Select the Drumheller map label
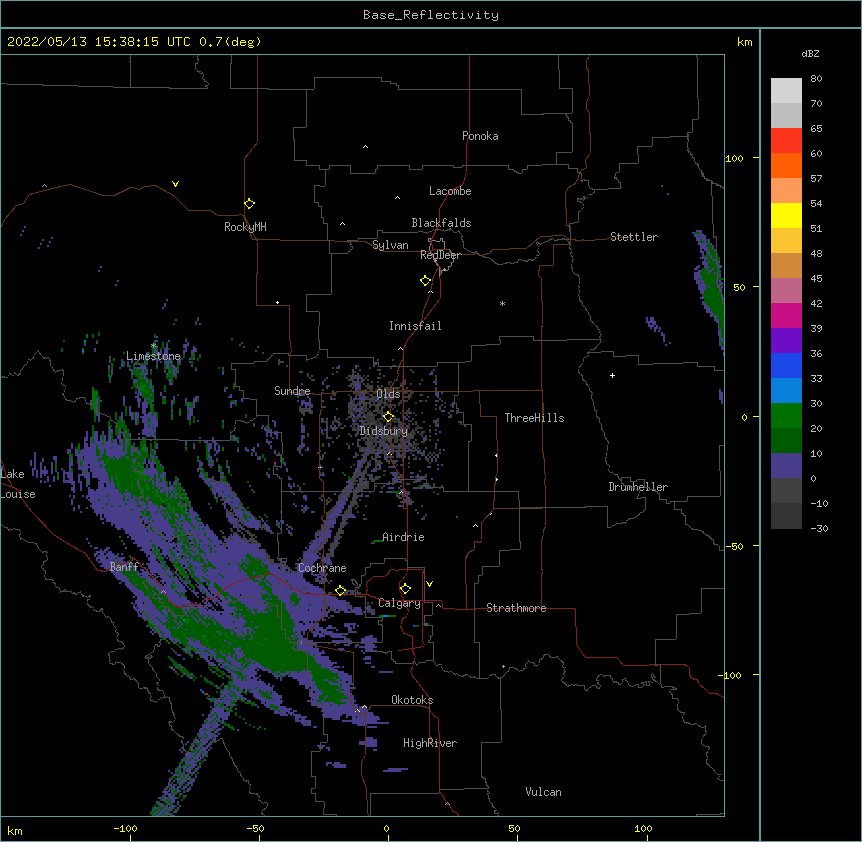 pos(638,487)
